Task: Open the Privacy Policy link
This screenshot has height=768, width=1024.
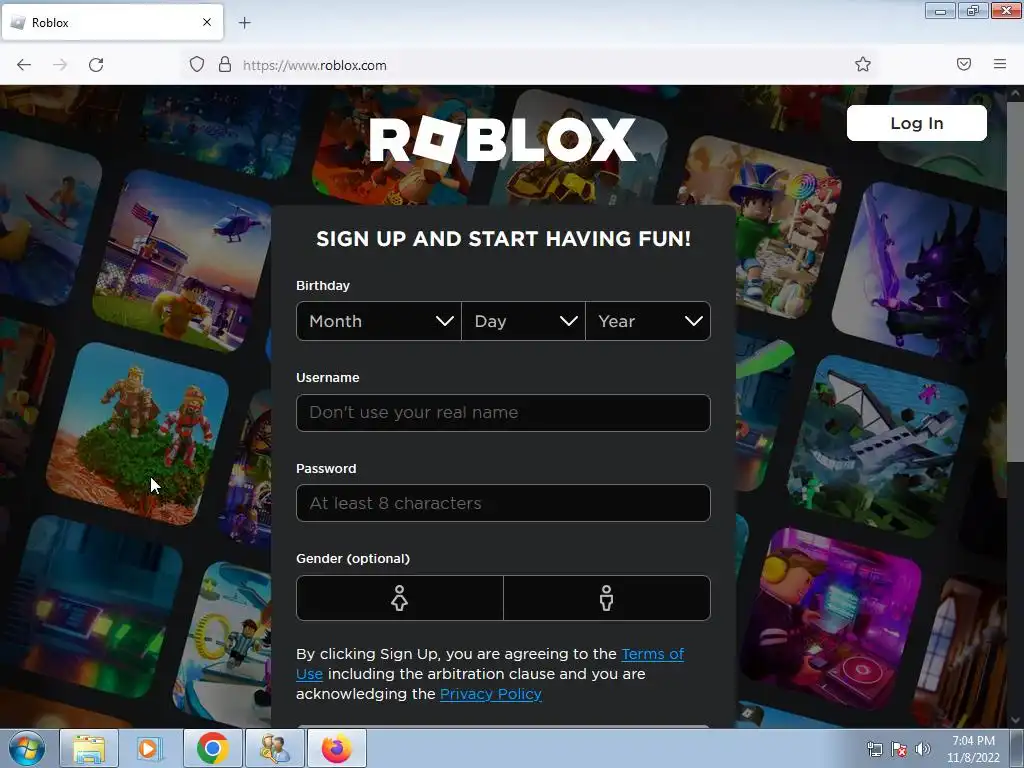Action: 490,694
